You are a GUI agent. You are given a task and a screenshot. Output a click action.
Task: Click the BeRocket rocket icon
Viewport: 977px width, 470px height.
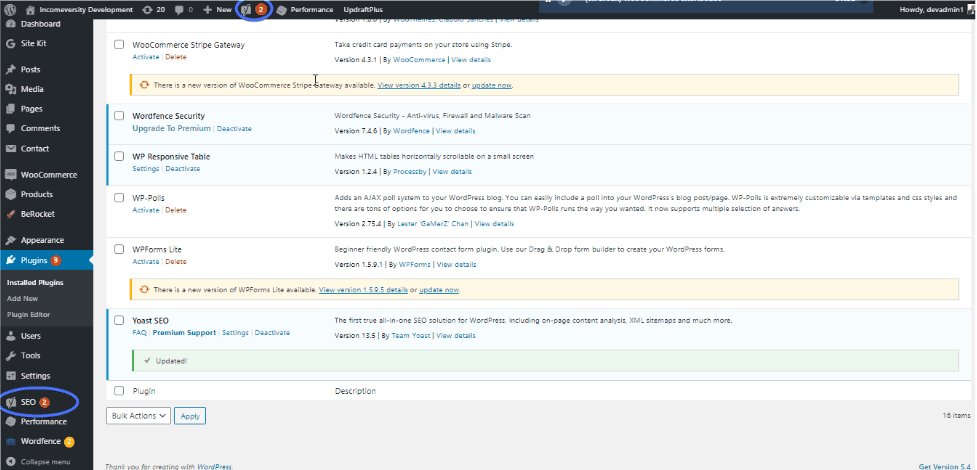tap(10, 214)
